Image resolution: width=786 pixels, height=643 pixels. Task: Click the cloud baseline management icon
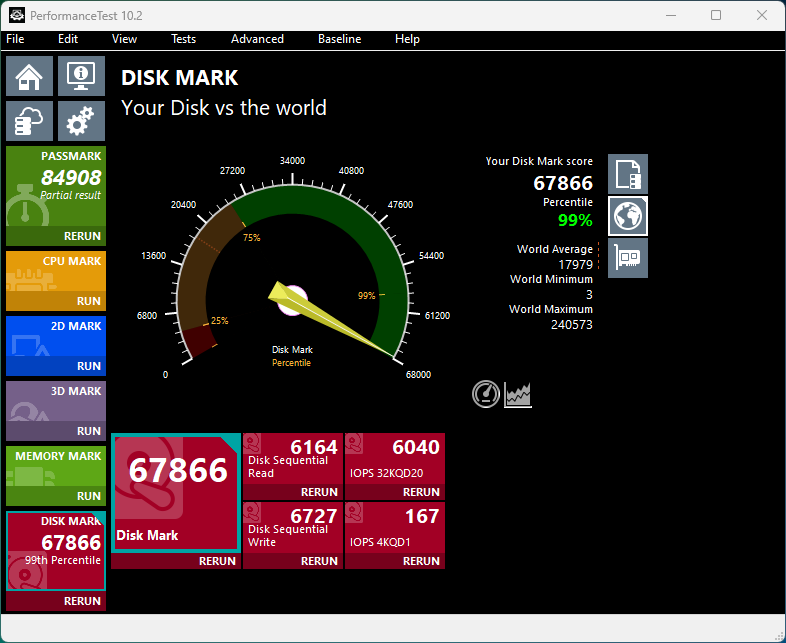click(30, 121)
